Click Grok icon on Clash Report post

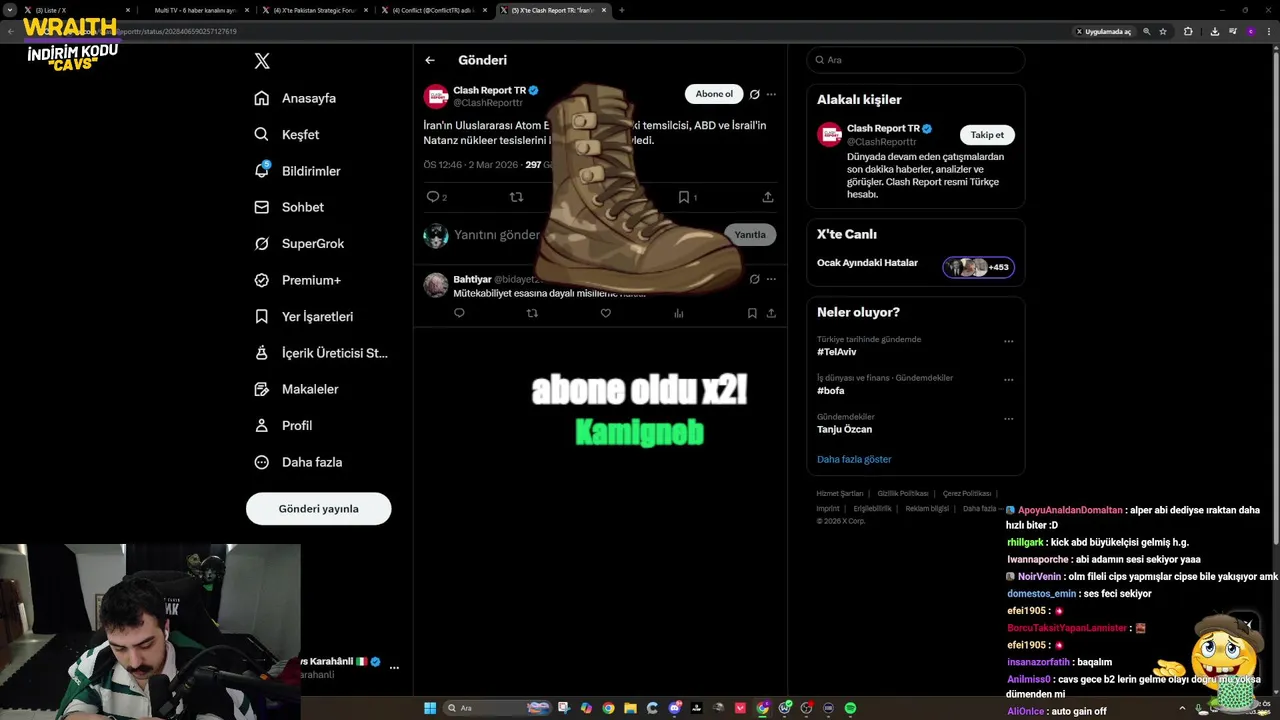(x=755, y=94)
